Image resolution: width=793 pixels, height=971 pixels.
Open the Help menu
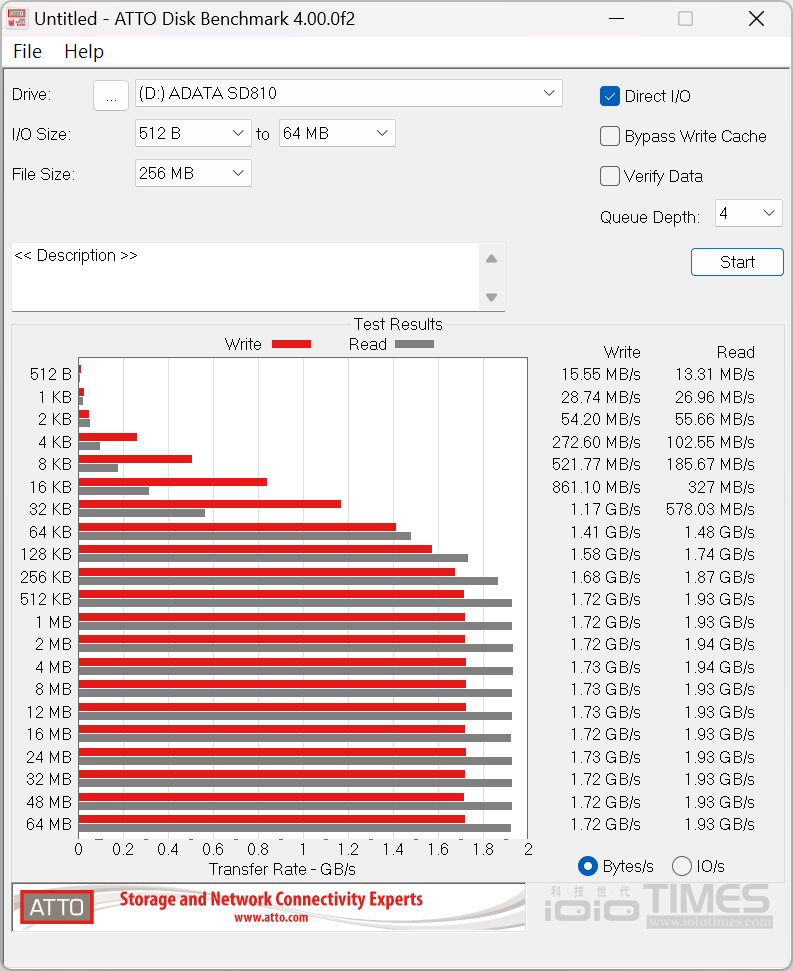pyautogui.click(x=84, y=51)
